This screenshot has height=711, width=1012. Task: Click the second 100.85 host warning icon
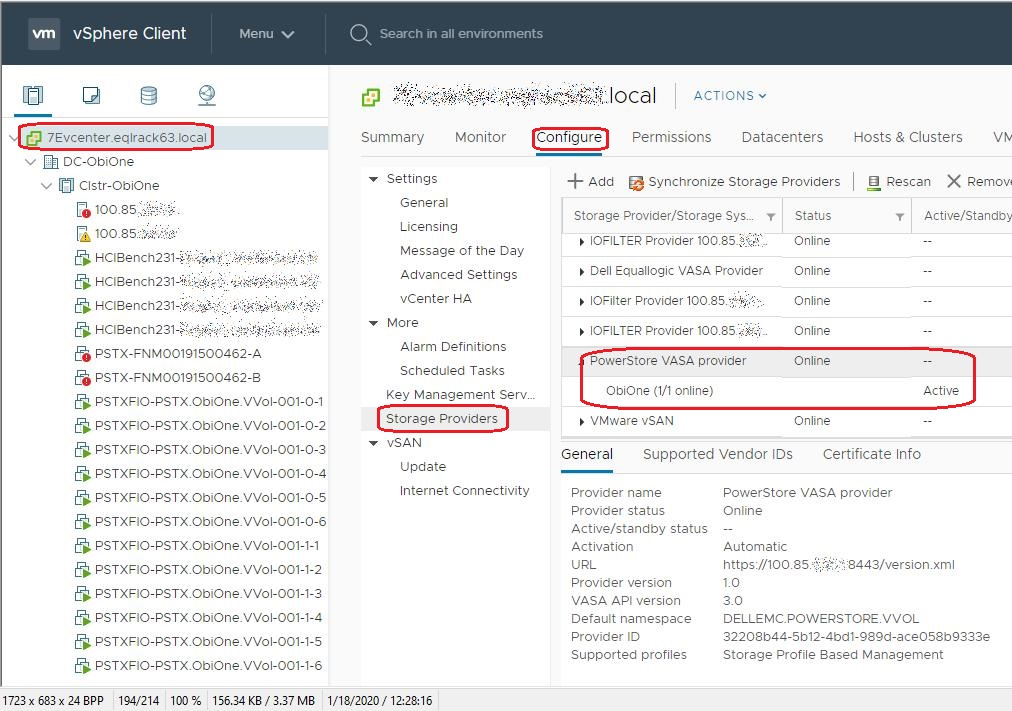(x=83, y=234)
